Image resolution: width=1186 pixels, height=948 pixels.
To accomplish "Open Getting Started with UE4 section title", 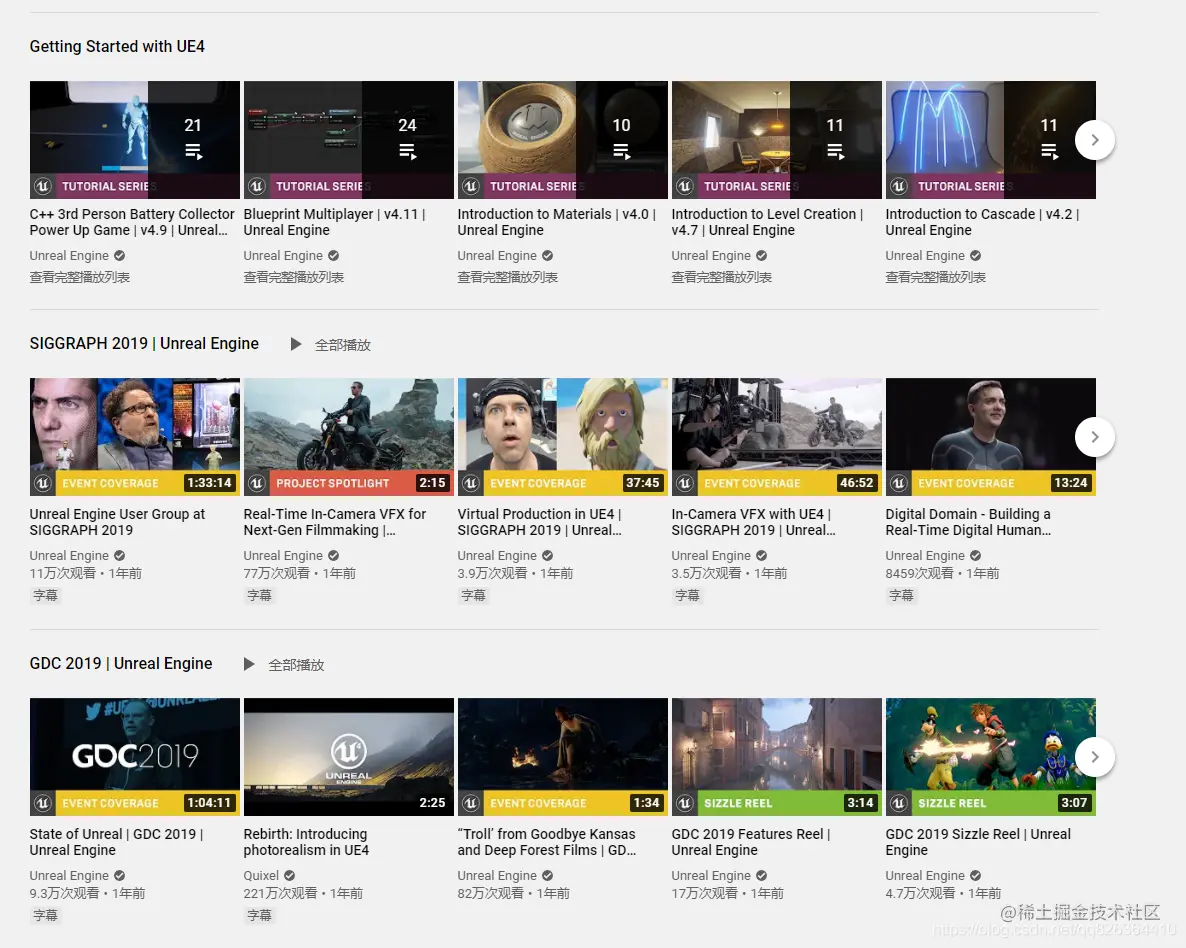I will [x=117, y=46].
